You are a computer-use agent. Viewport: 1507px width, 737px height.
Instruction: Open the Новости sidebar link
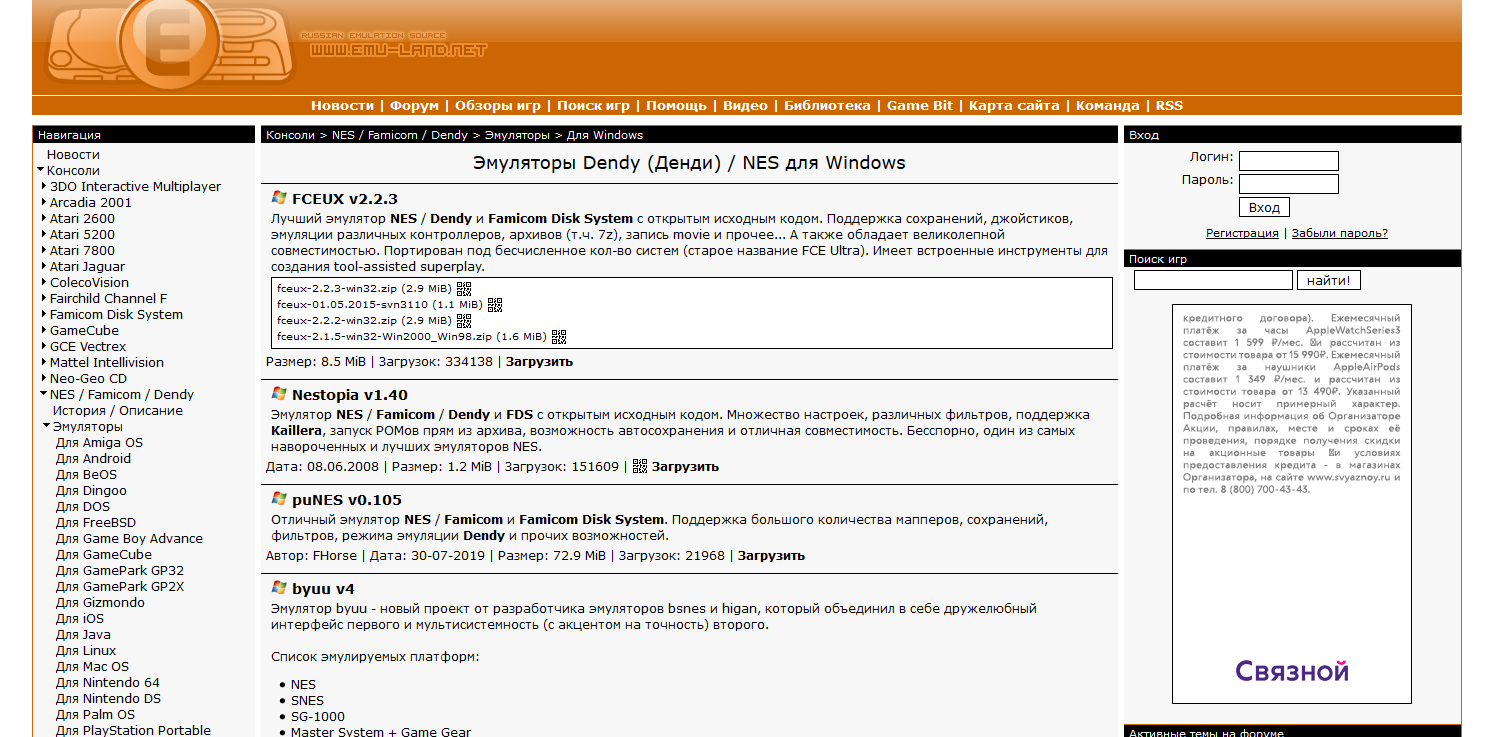click(73, 154)
